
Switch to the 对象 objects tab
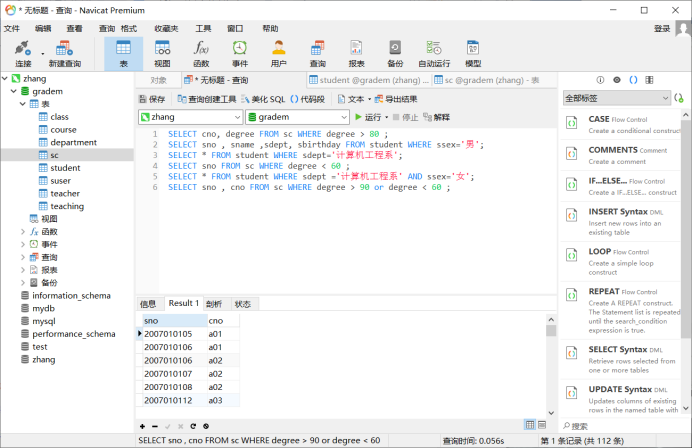[158, 80]
